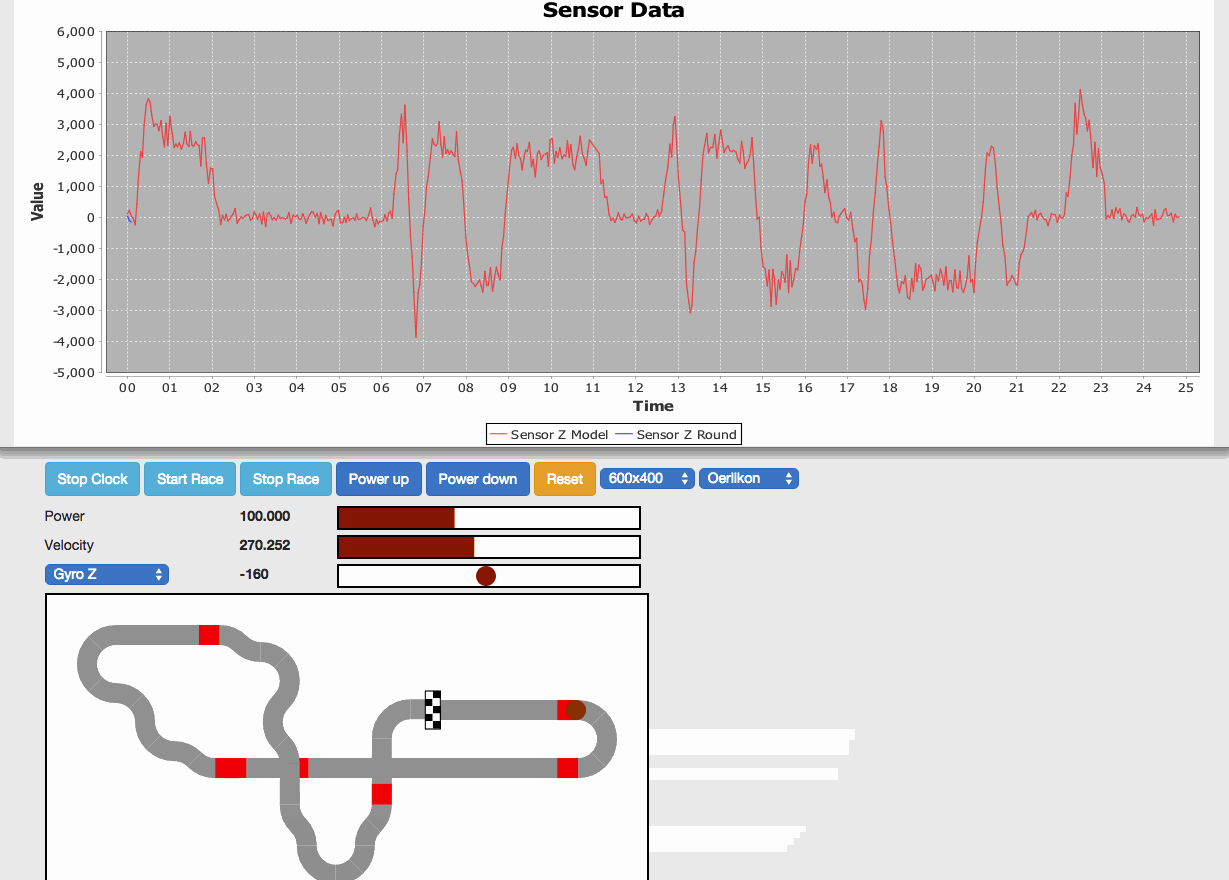This screenshot has width=1229, height=880.
Task: Click the Gyro Z indicator dot
Action: (486, 576)
